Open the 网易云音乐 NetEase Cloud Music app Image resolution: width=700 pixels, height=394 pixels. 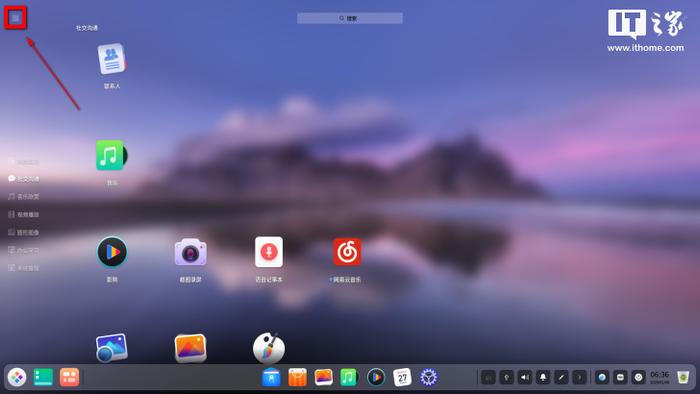pos(347,252)
